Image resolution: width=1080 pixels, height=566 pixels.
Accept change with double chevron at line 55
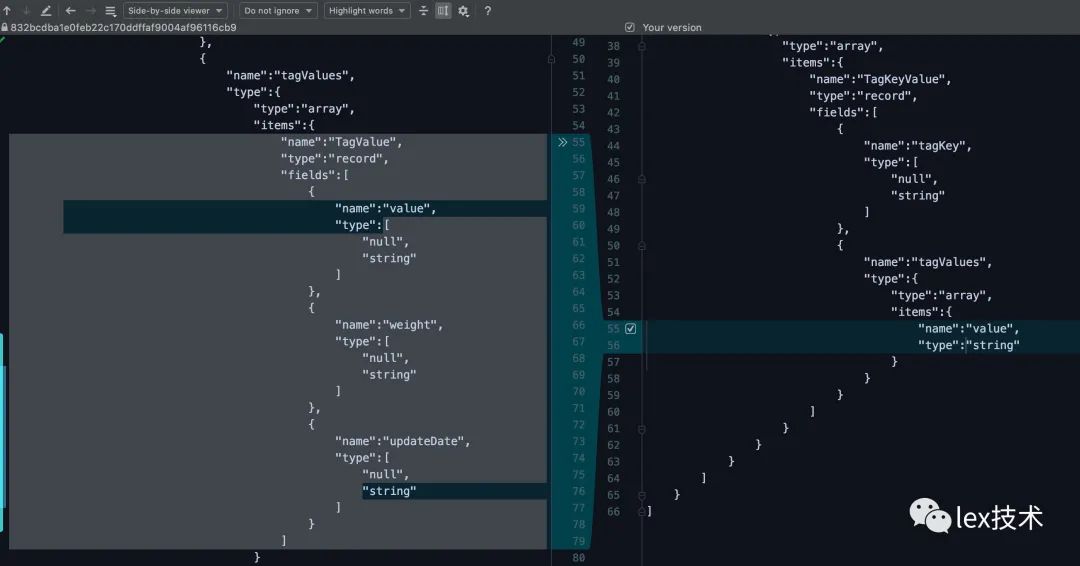click(x=563, y=142)
